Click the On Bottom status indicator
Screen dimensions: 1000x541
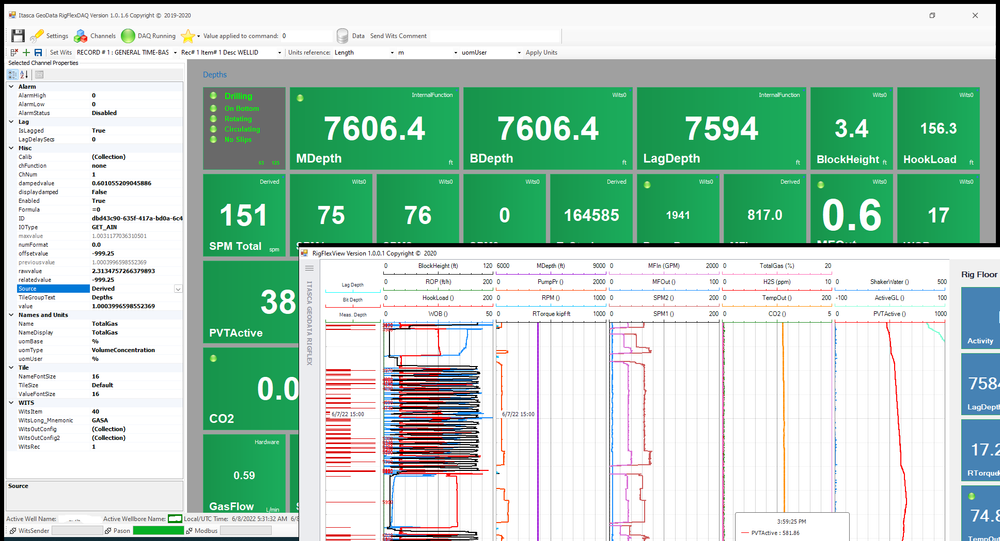213,108
